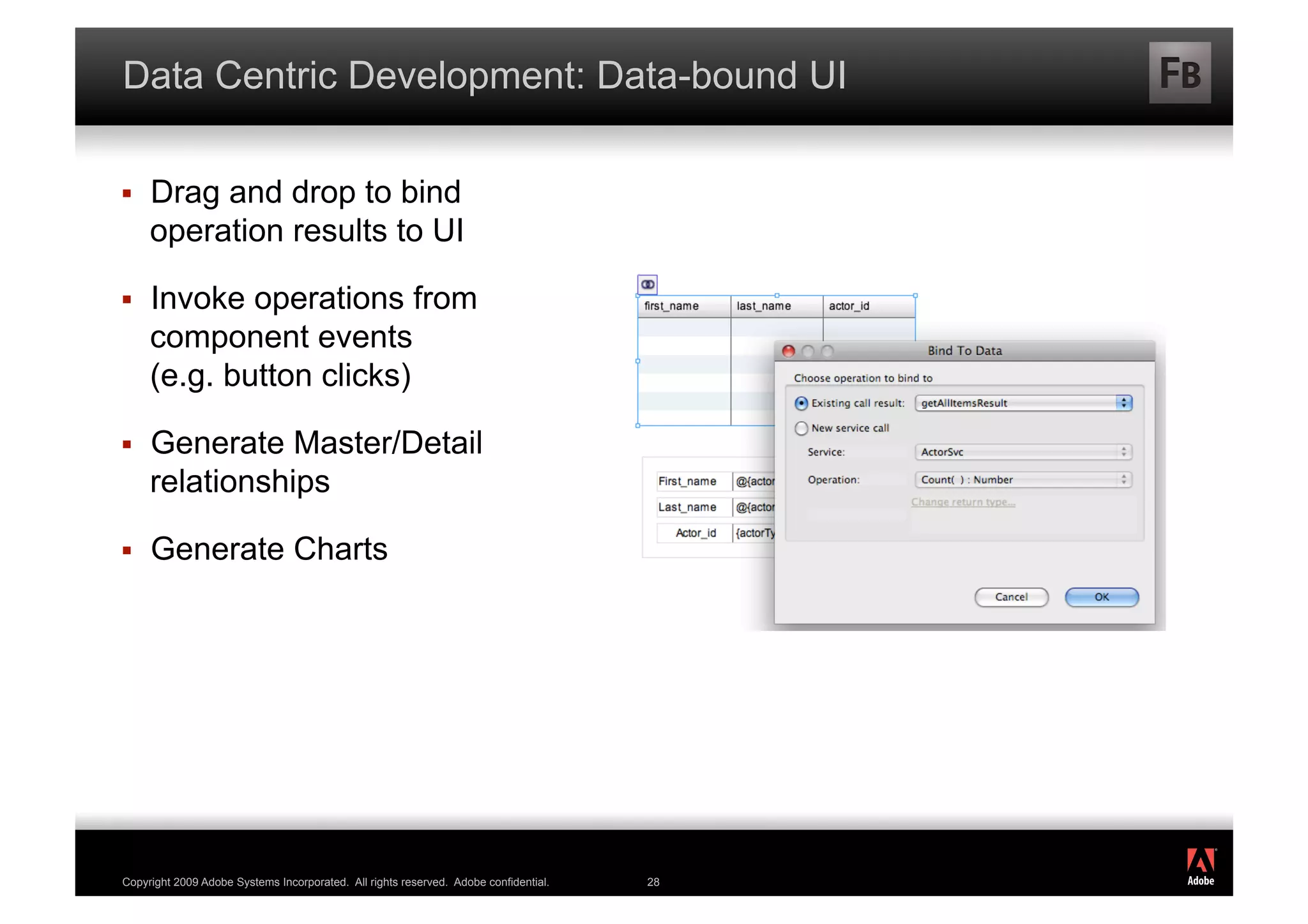Click the first_name column header
The width and height of the screenshot is (1308, 924).
684,307
